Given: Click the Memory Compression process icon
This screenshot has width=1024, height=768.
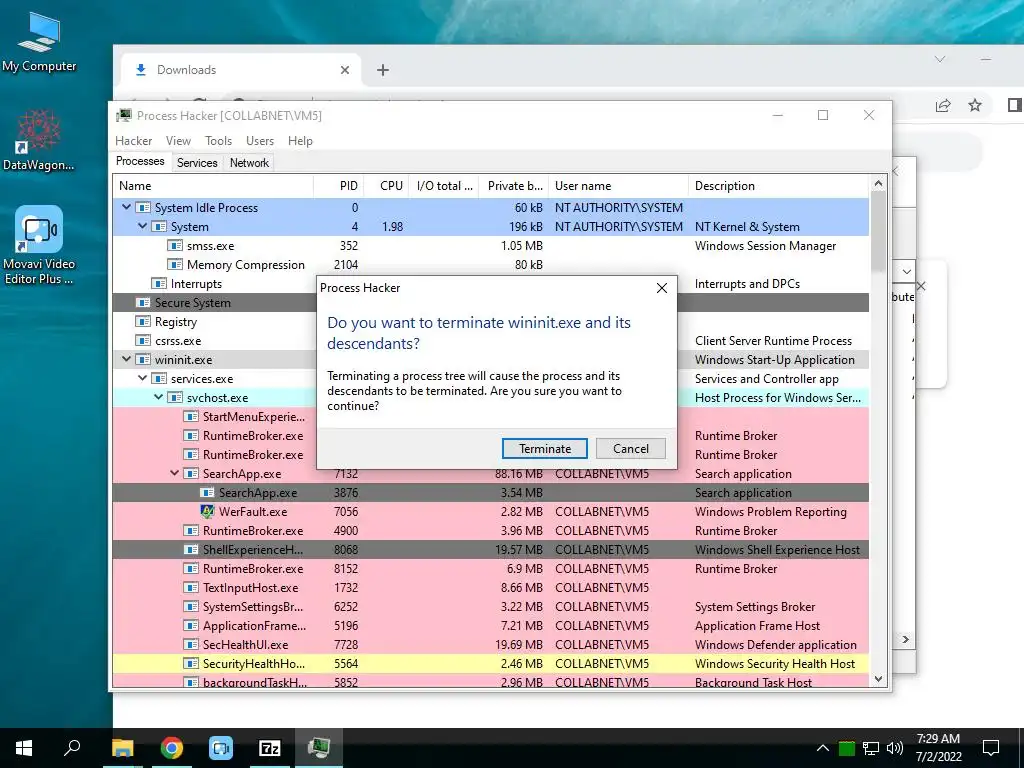Looking at the screenshot, I should coord(174,264).
